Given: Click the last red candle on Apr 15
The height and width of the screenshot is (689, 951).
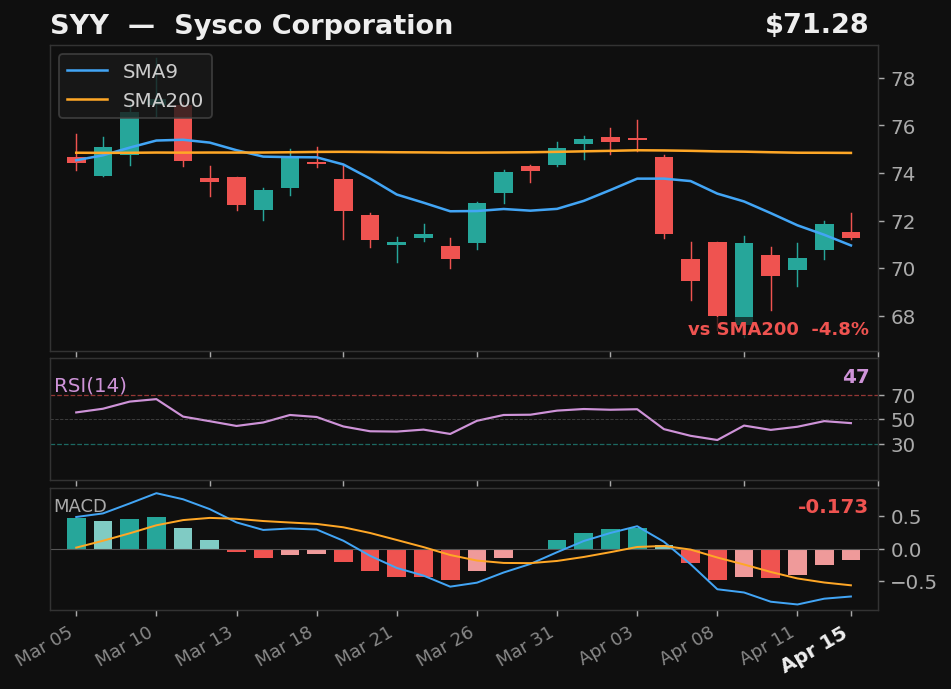Looking at the screenshot, I should pos(851,235).
